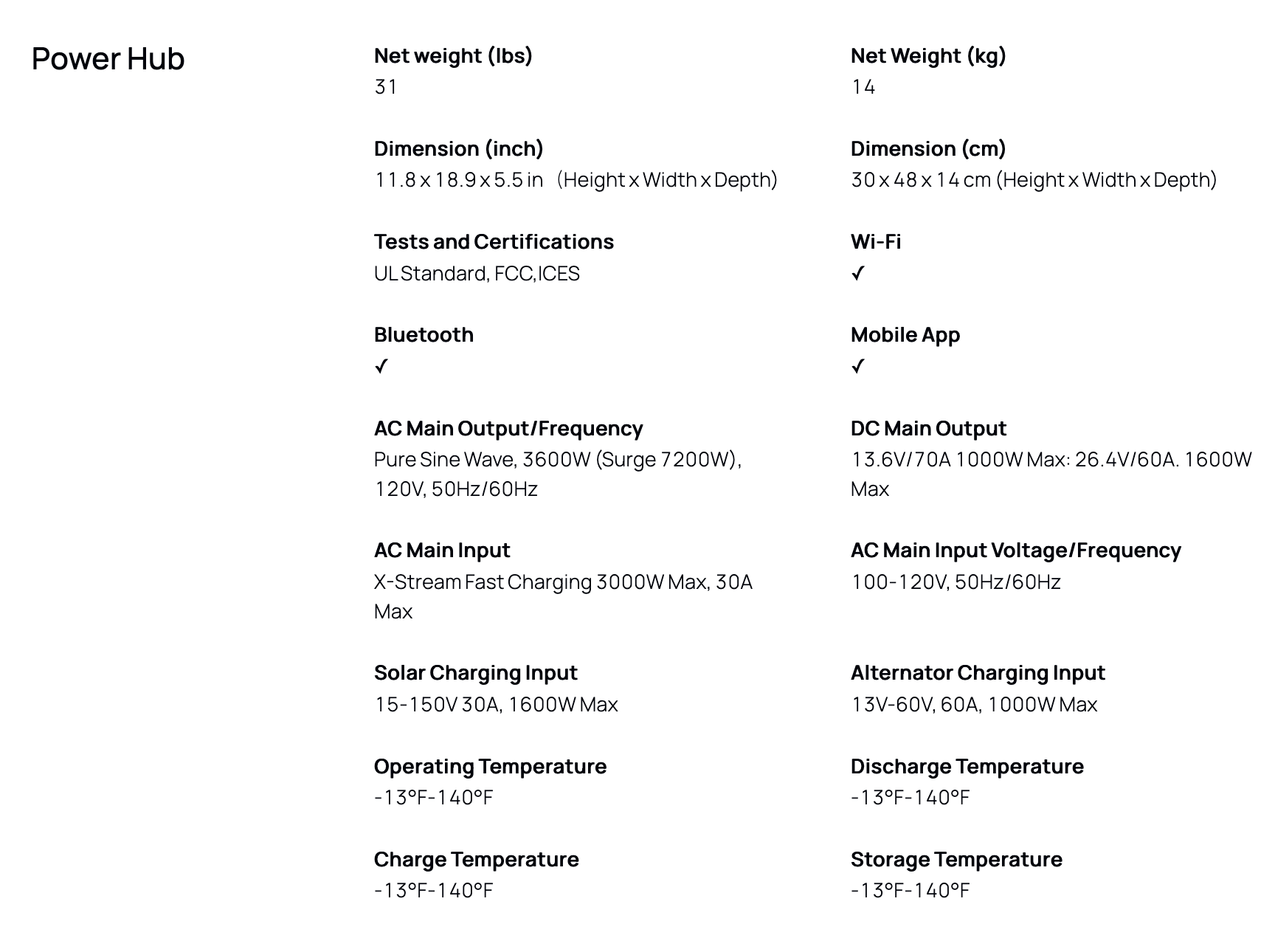Viewport: 1275px width, 952px height.
Task: Click the Discharge Temperature heading
Action: [967, 767]
